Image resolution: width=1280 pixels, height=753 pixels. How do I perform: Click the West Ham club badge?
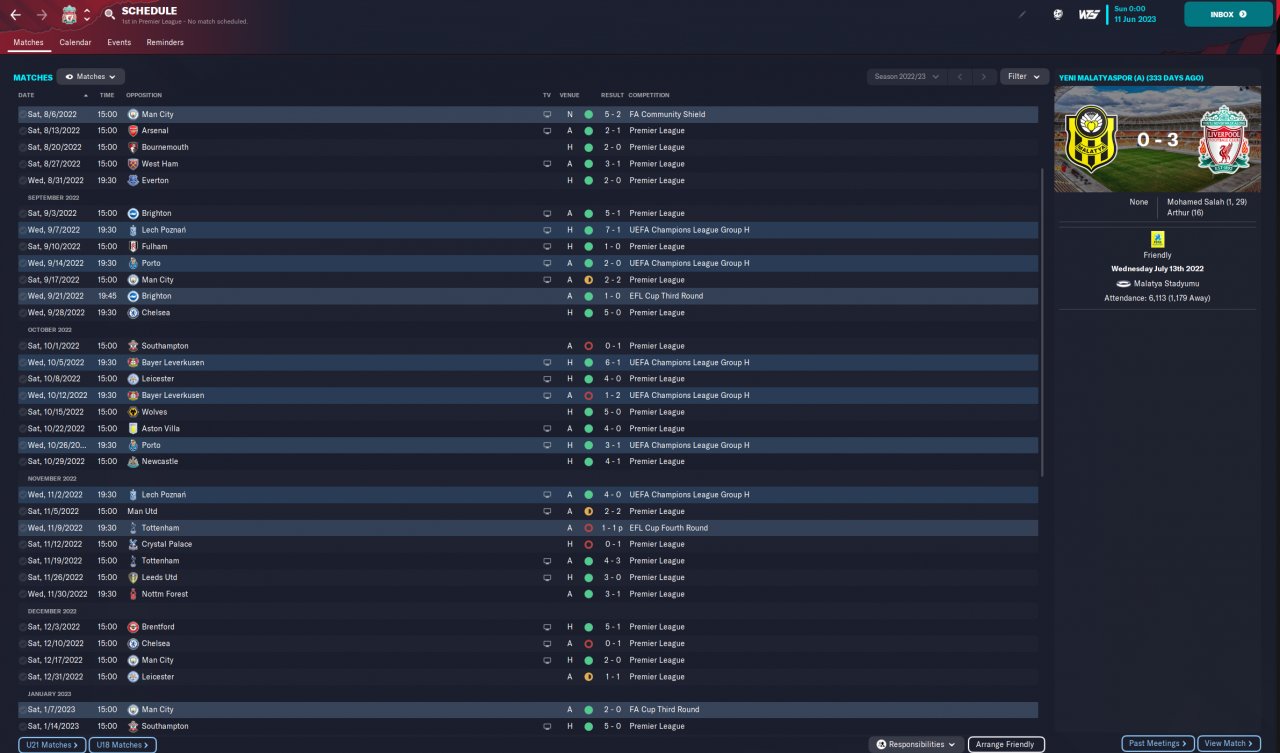(133, 164)
